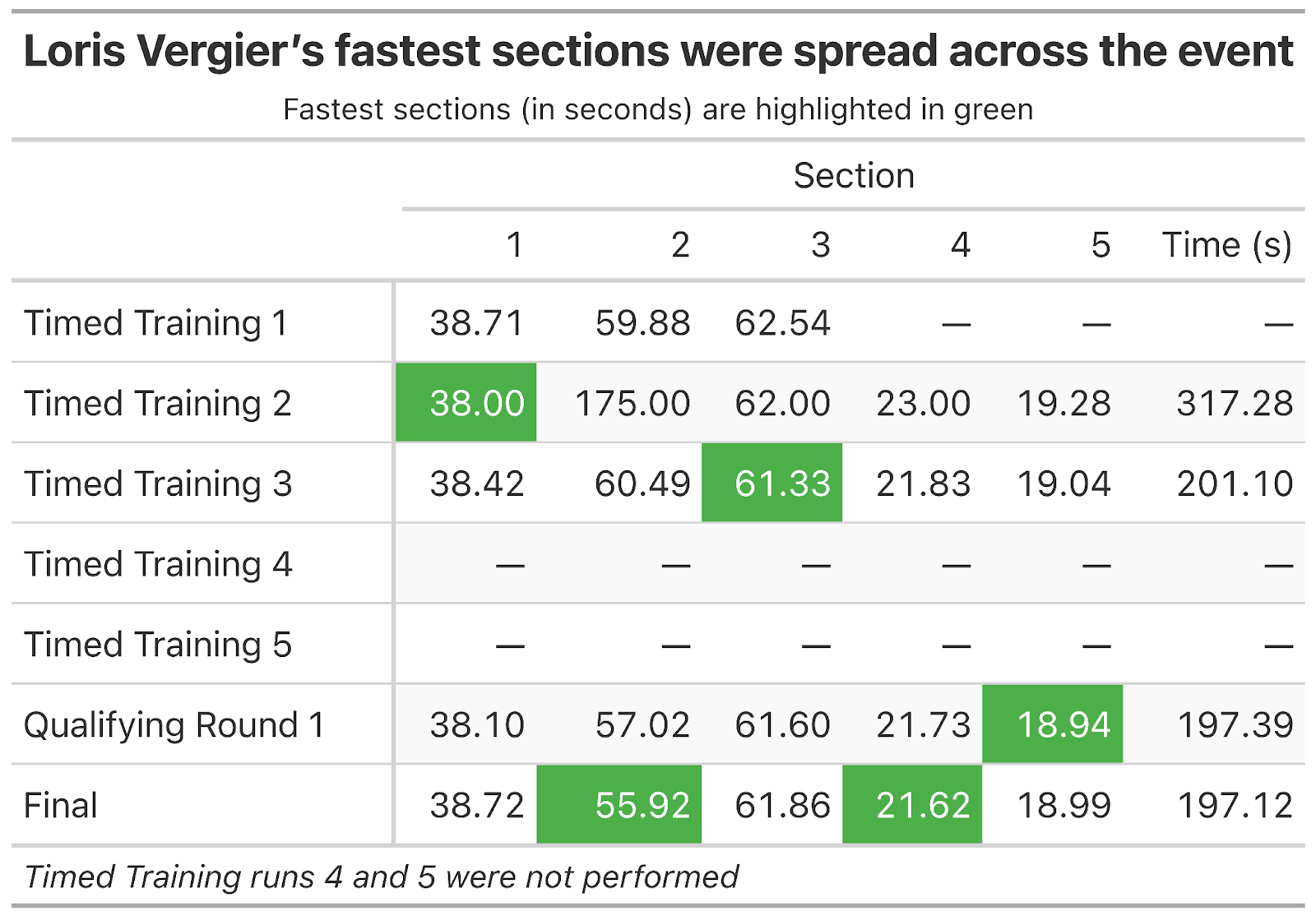Click the Final row label
The width and height of the screenshot is (1316, 916).
(x=61, y=806)
